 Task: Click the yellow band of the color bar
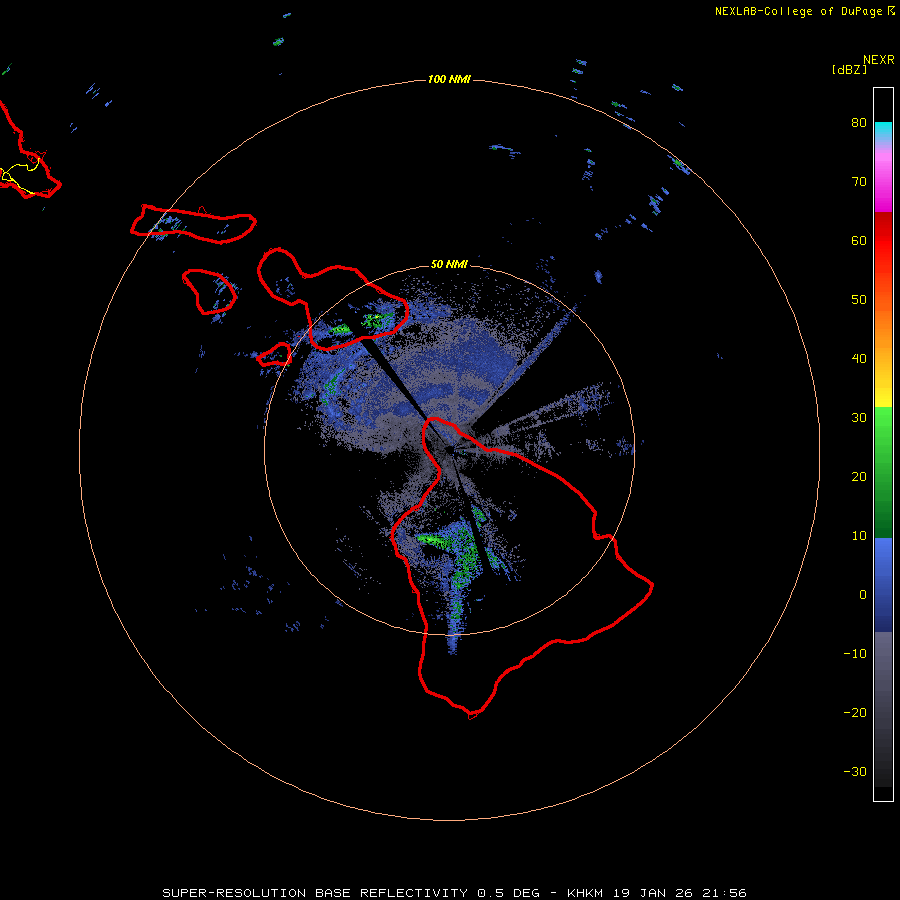(883, 396)
